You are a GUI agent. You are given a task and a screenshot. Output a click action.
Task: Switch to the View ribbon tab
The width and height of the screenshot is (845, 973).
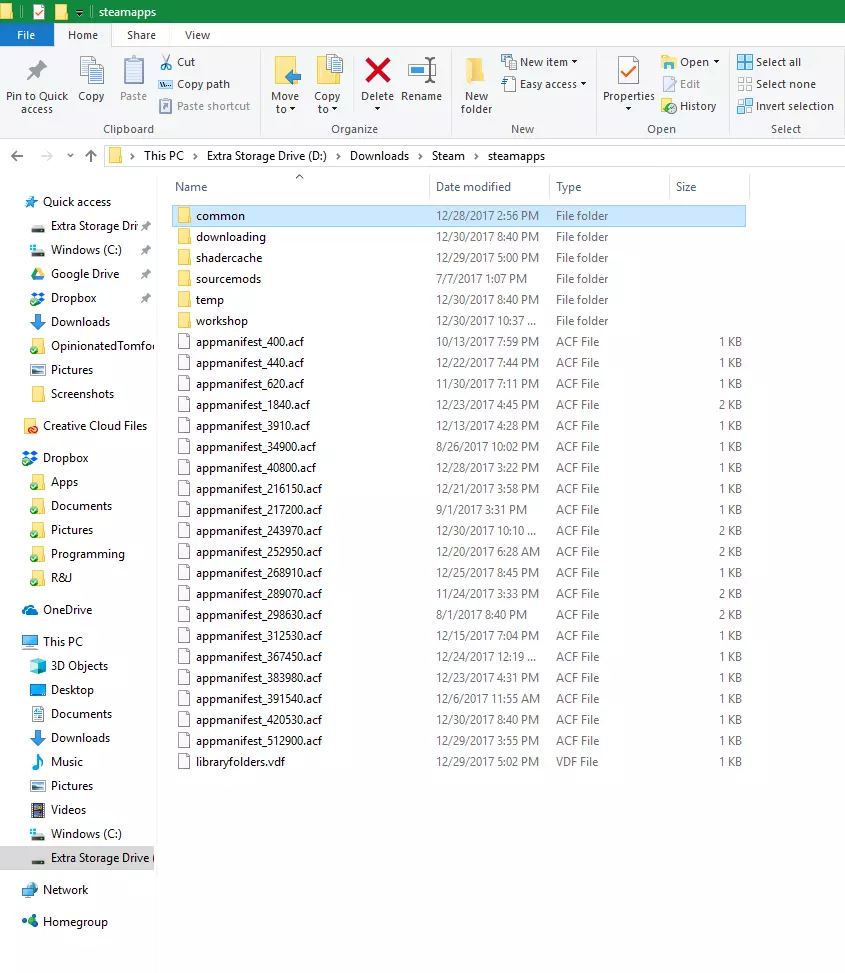click(x=197, y=35)
